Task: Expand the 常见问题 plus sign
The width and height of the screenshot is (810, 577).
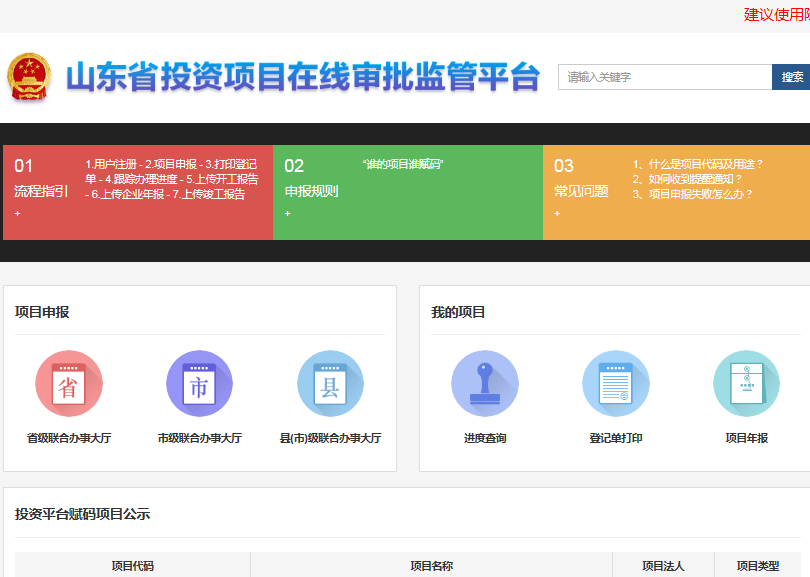Action: [557, 213]
